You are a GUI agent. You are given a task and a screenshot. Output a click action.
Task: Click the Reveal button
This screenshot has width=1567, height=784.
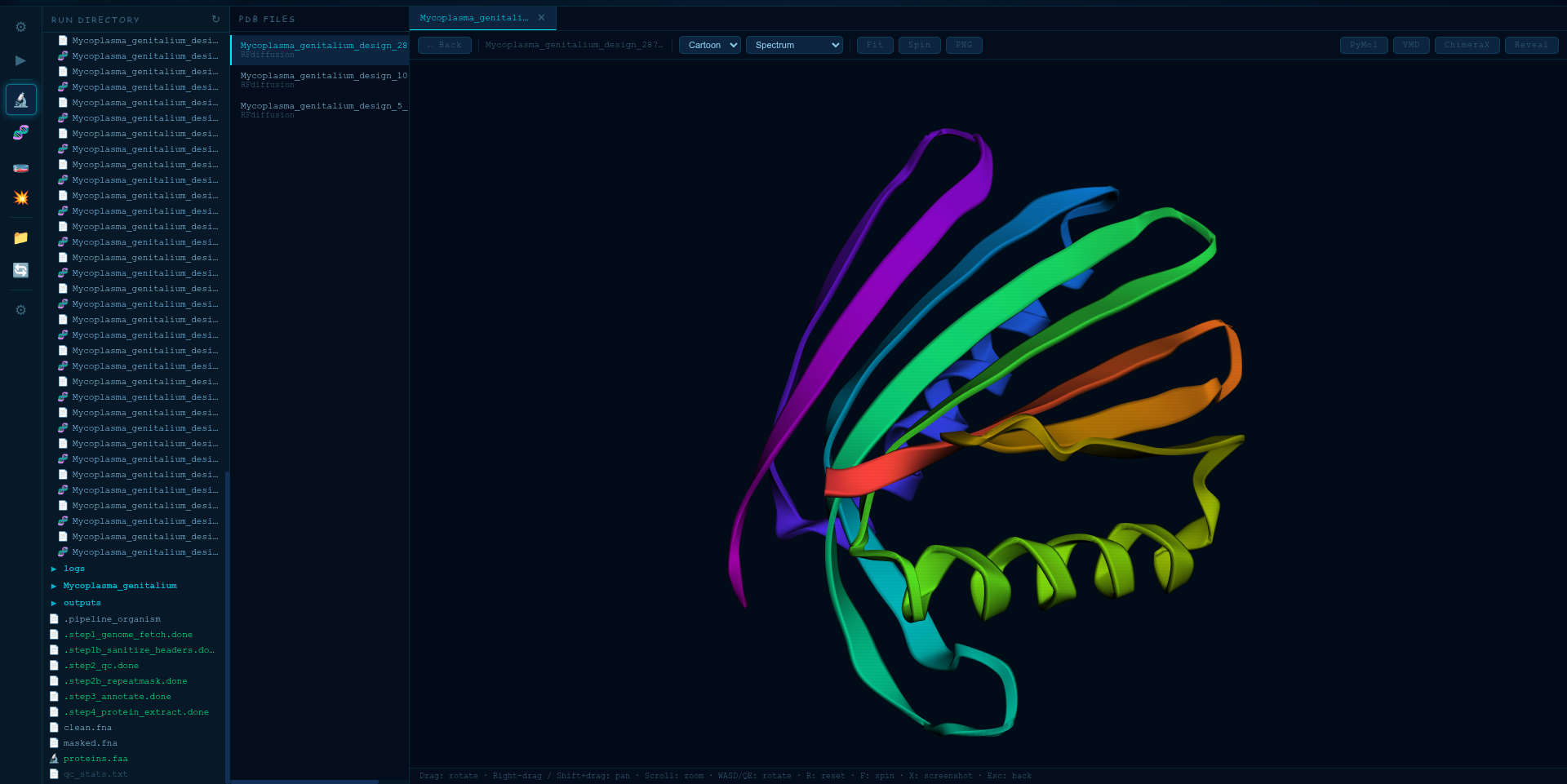click(x=1532, y=45)
